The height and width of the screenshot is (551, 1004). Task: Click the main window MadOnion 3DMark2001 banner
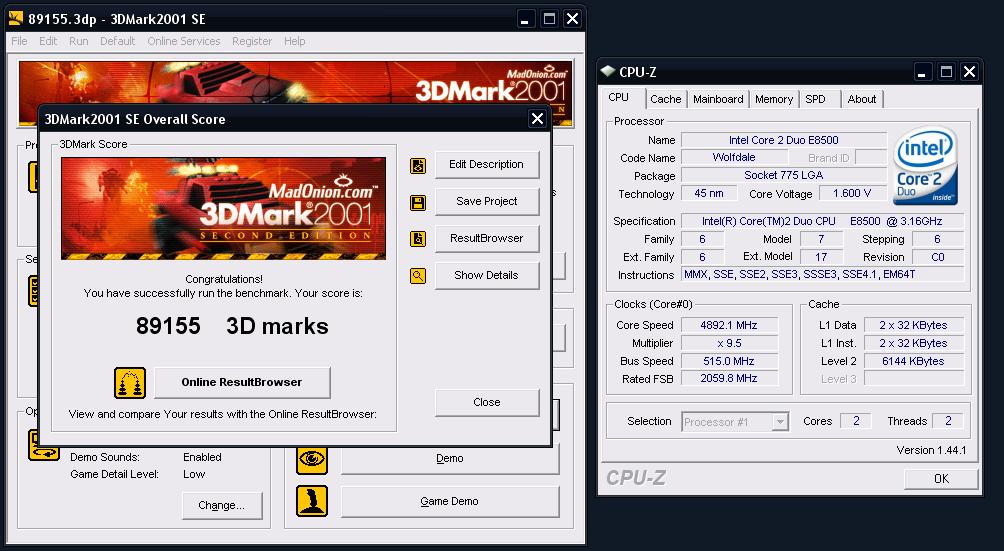[295, 83]
